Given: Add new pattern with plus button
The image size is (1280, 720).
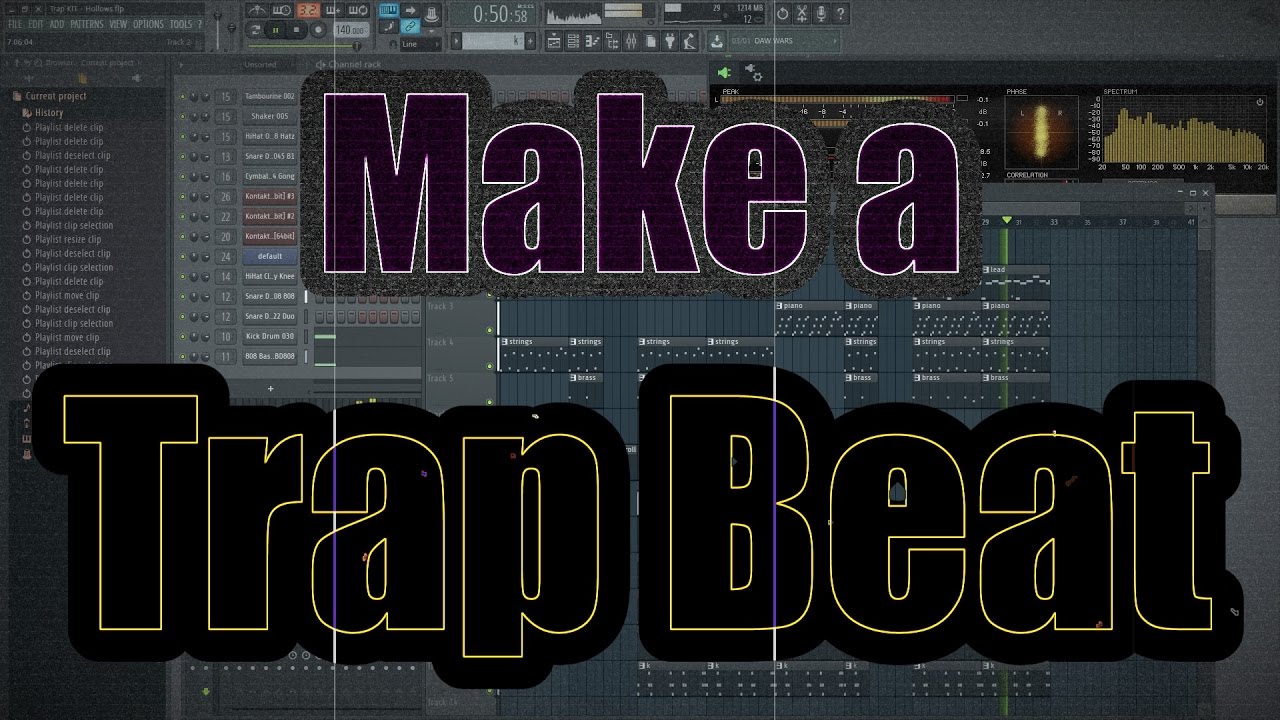Looking at the screenshot, I should (x=530, y=40).
